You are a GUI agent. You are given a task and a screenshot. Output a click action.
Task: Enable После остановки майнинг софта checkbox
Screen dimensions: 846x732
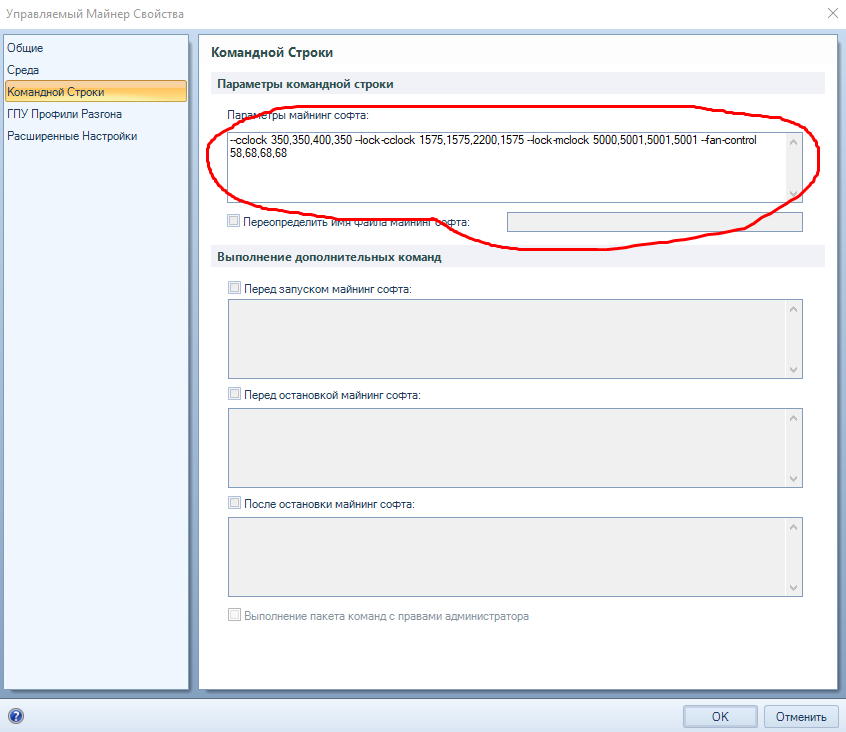(x=234, y=503)
